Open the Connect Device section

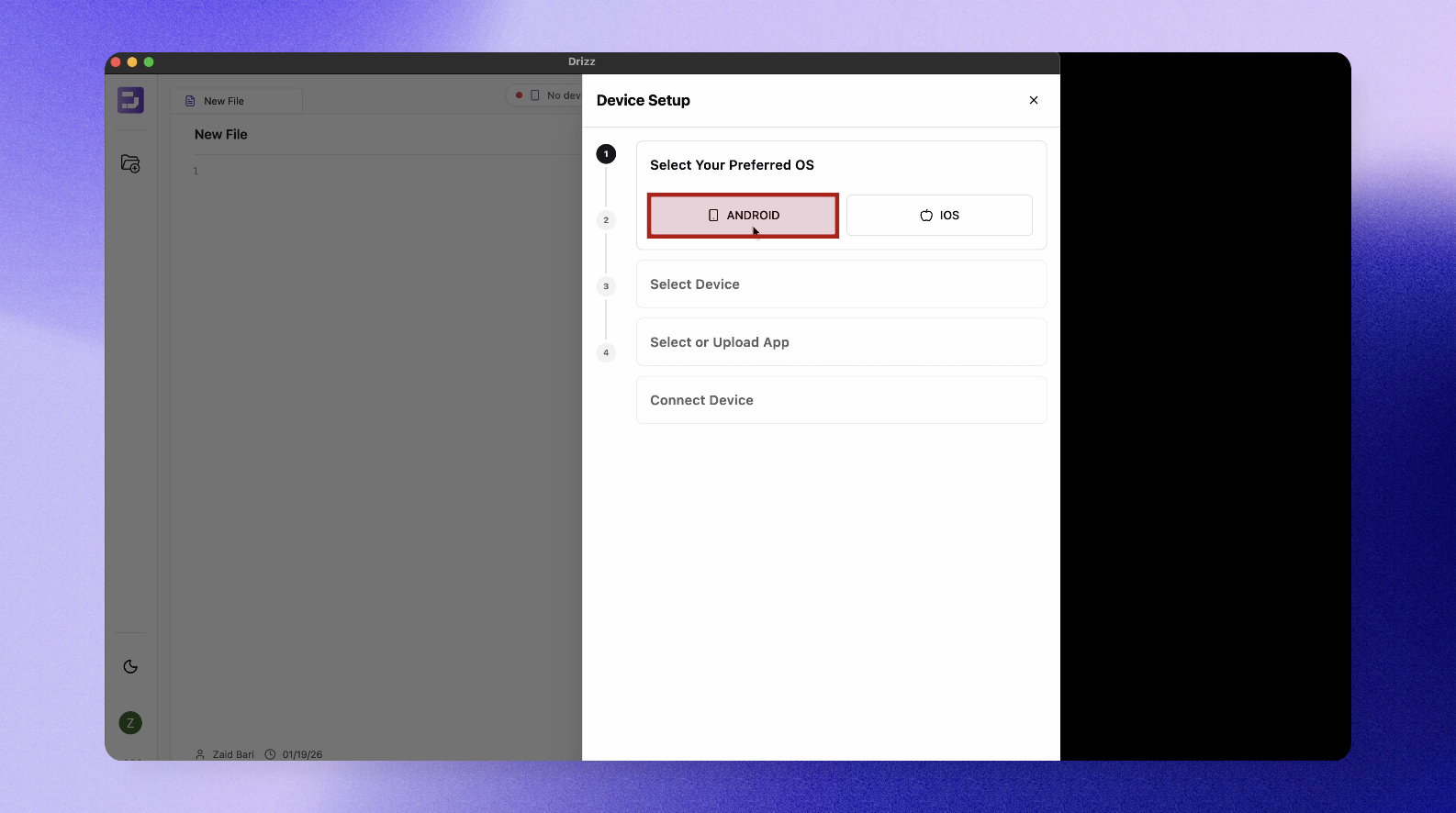[841, 400]
